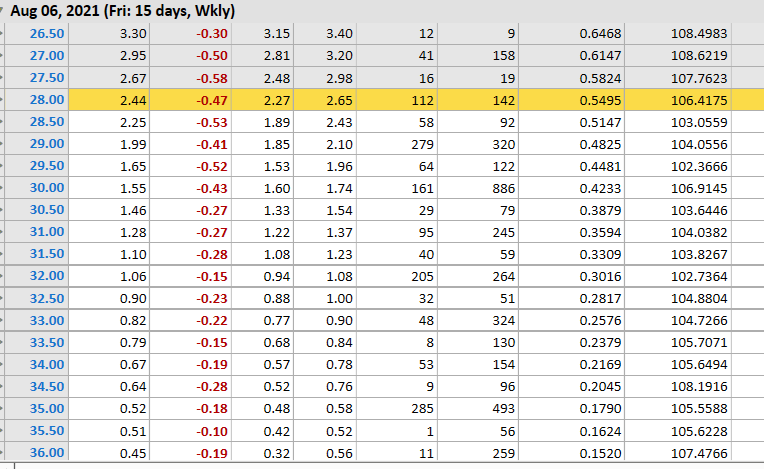Click delta value 0.5495
Screen dimensions: 764x469
click(x=600, y=100)
